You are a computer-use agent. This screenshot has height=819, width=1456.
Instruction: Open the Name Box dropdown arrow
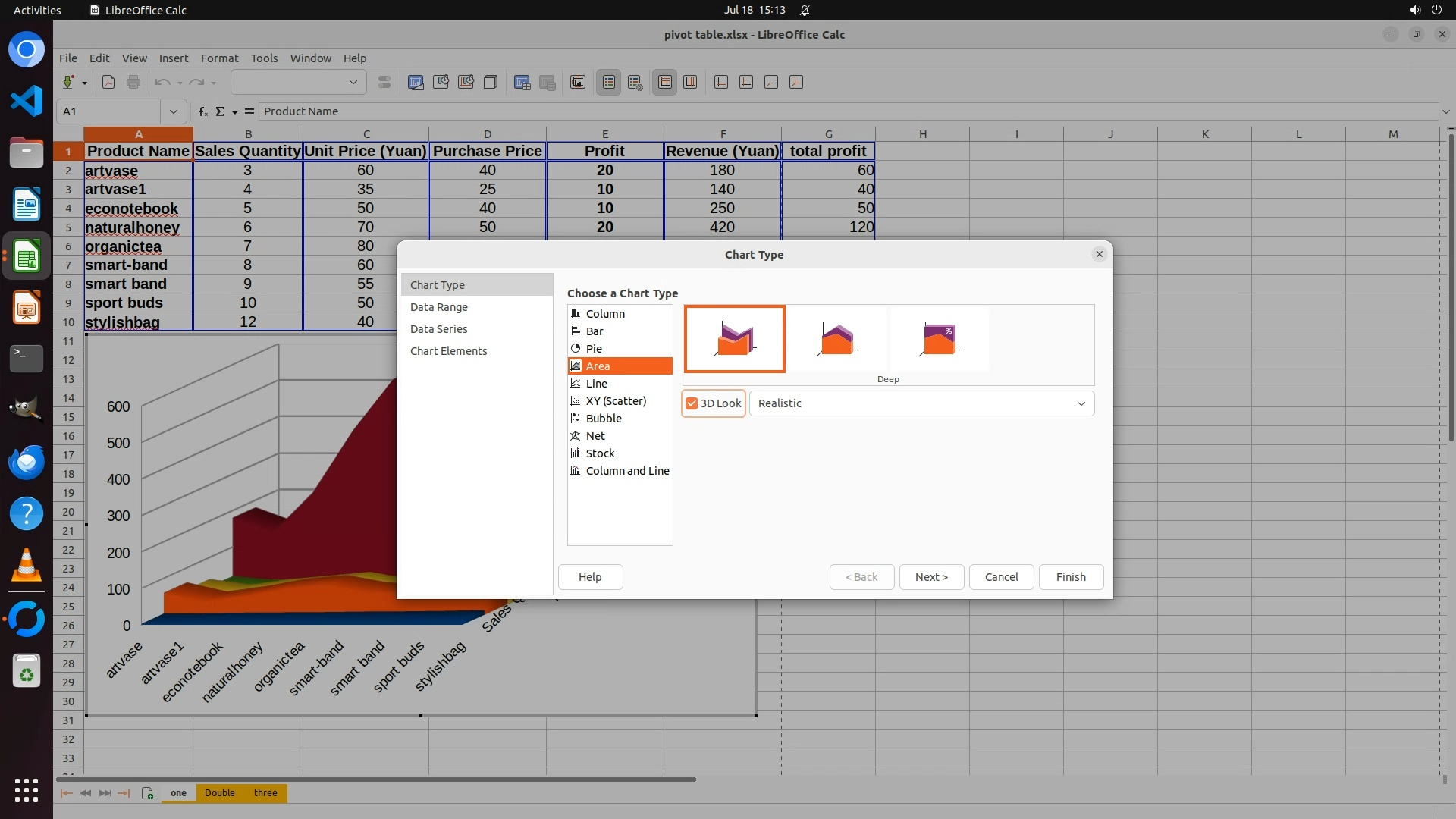[174, 111]
